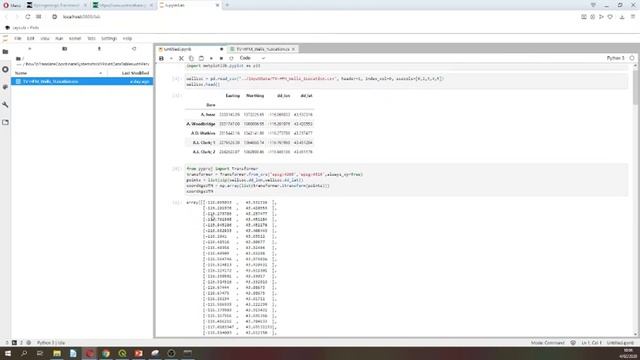Image resolution: width=640 pixels, height=360 pixels.
Task: Open the Run menu
Action: 59,38
